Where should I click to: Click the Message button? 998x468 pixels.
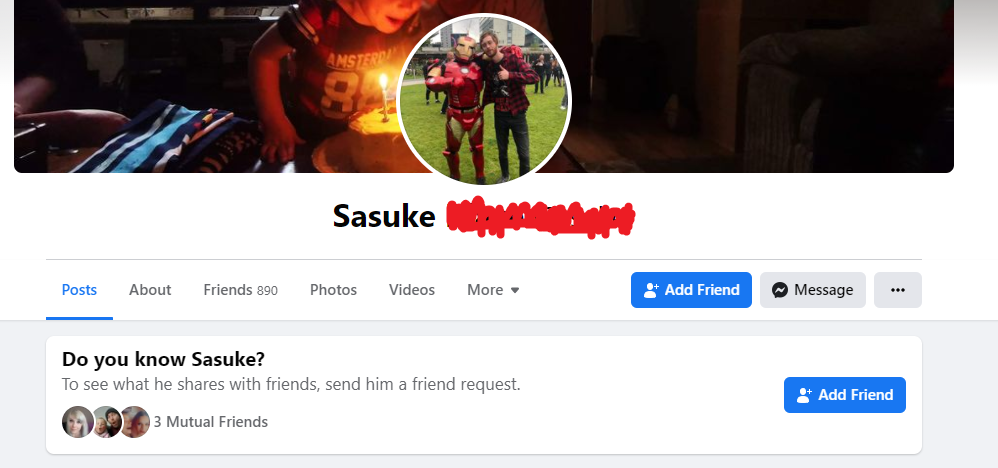[813, 290]
